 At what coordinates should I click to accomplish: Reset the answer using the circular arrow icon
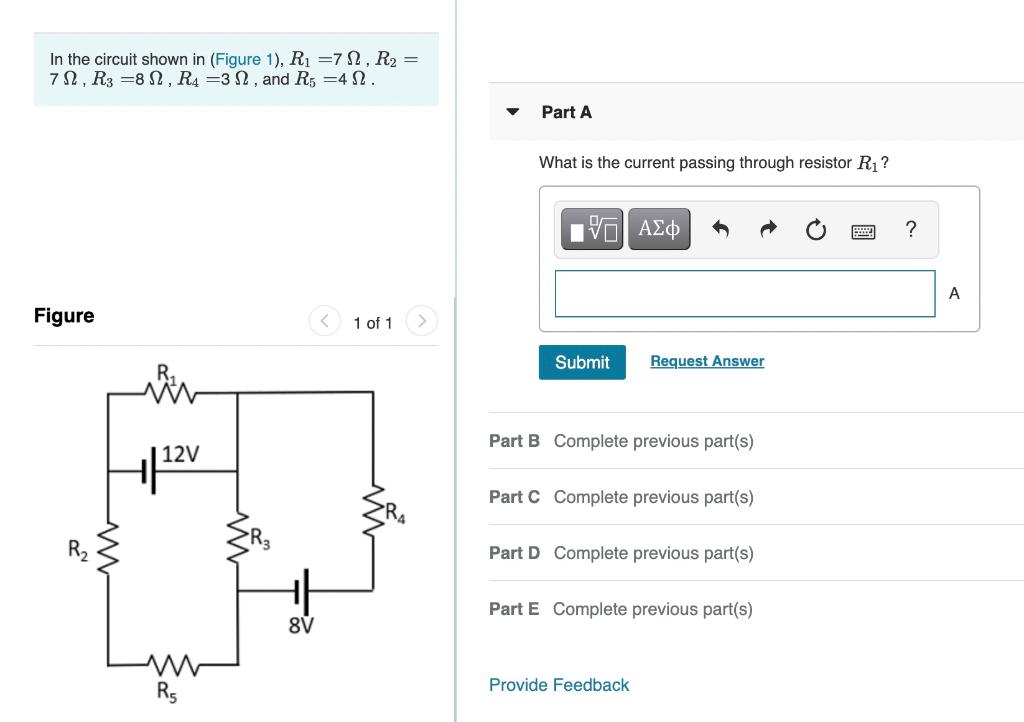click(x=815, y=228)
